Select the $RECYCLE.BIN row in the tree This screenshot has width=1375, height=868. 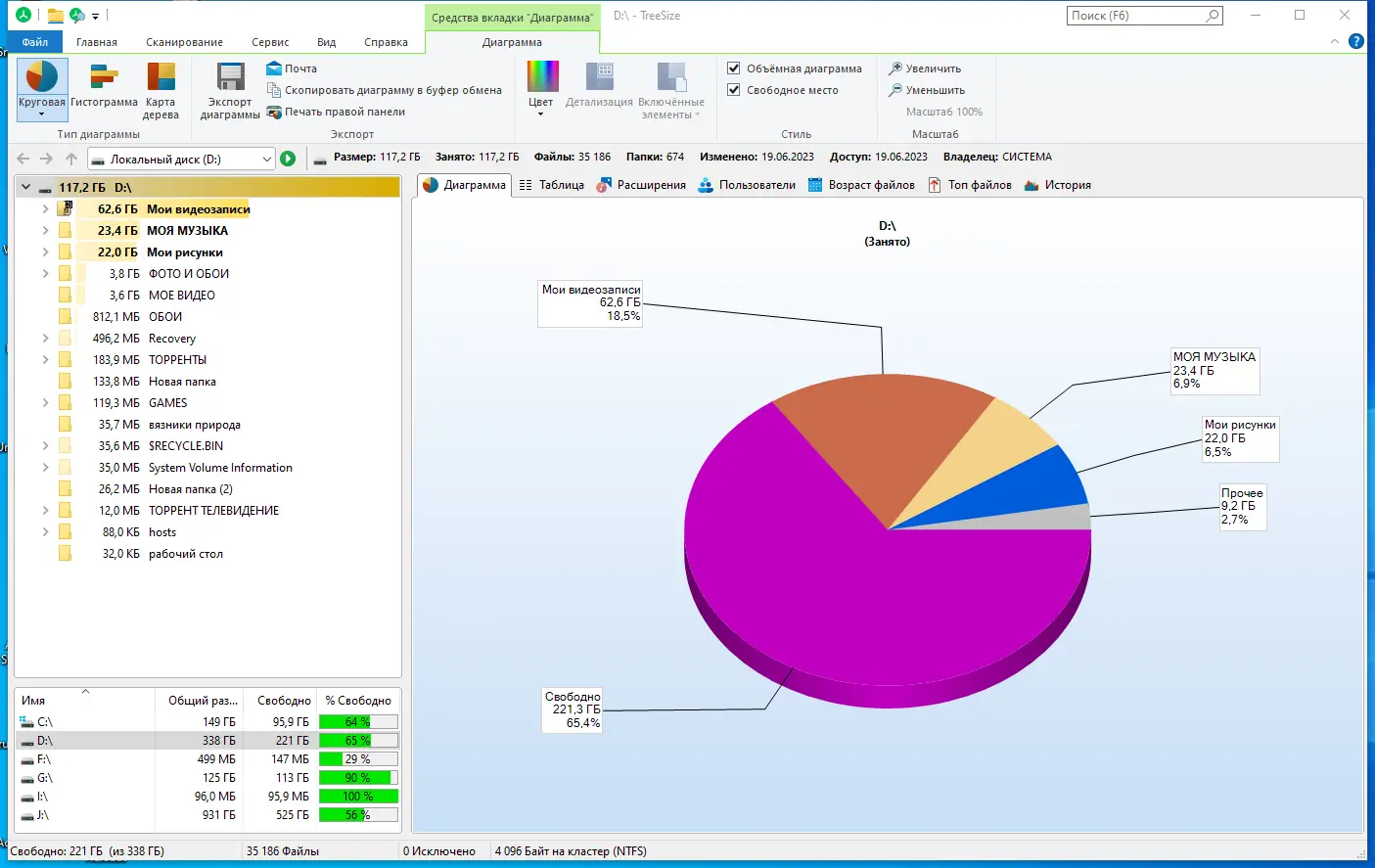click(207, 446)
